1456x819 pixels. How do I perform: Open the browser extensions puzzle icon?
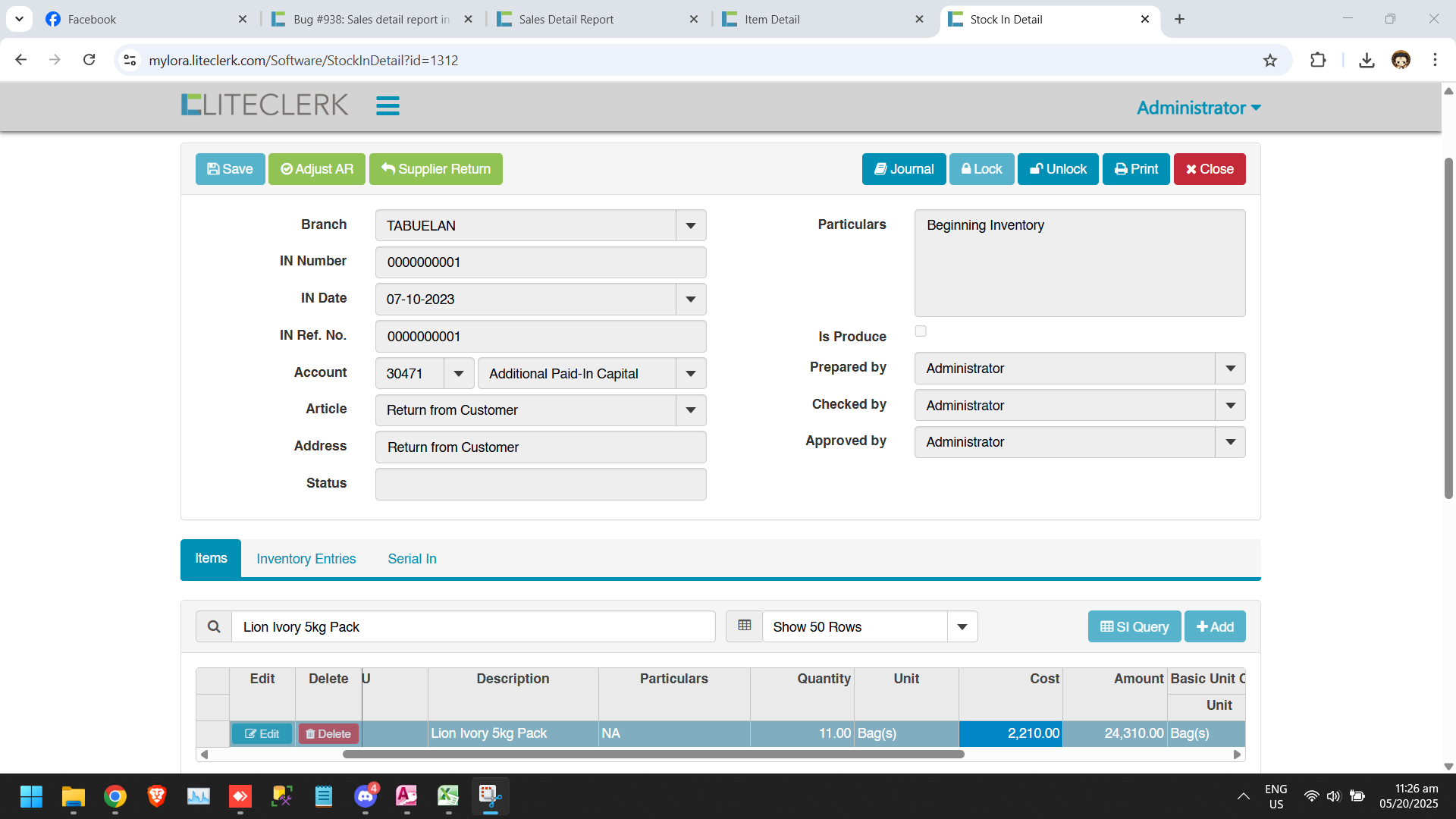(1318, 61)
